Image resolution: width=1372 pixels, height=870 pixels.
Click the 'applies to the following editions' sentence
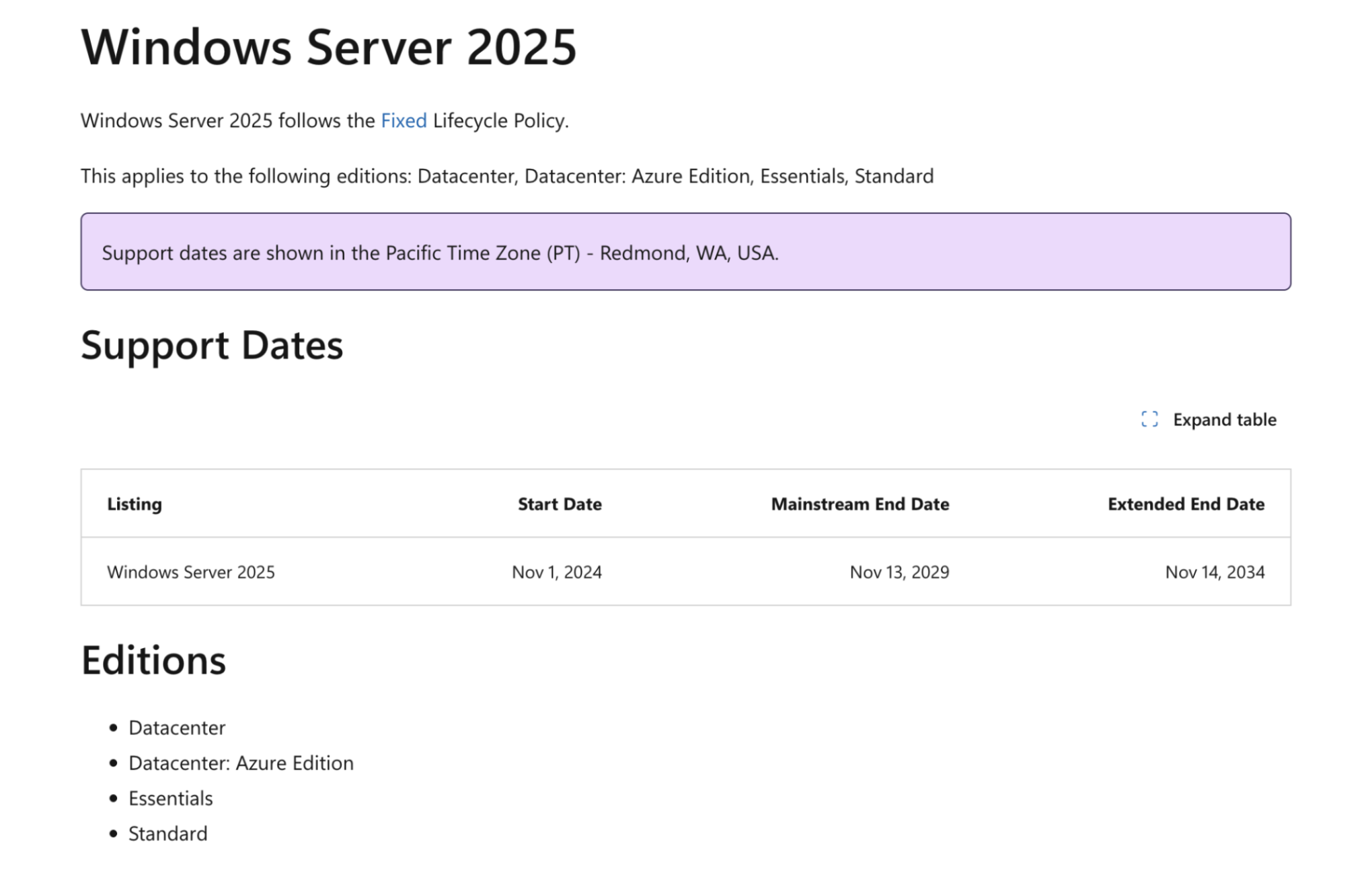tap(507, 176)
